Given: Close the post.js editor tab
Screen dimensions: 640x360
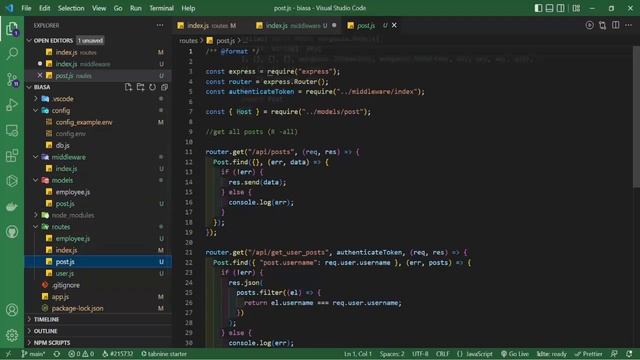Looking at the screenshot, I should click(394, 25).
